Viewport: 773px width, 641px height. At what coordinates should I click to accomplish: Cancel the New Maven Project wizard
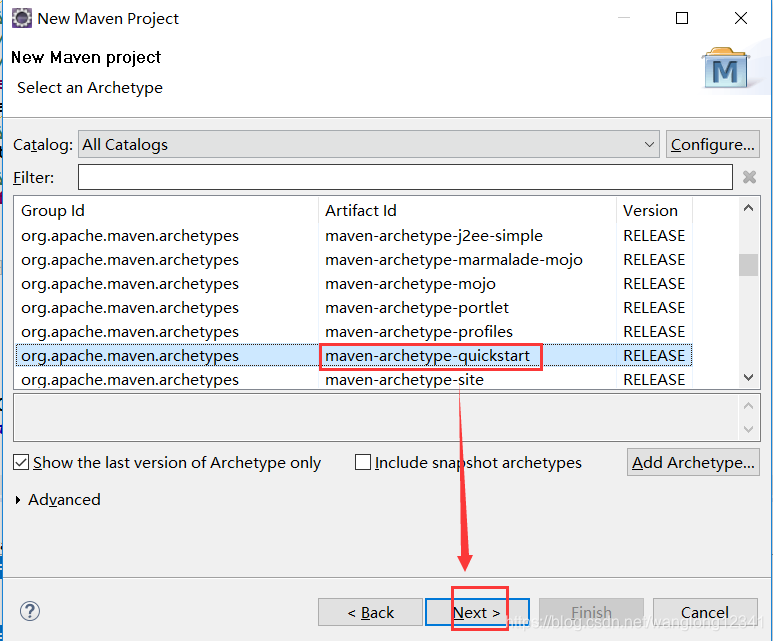pos(705,612)
